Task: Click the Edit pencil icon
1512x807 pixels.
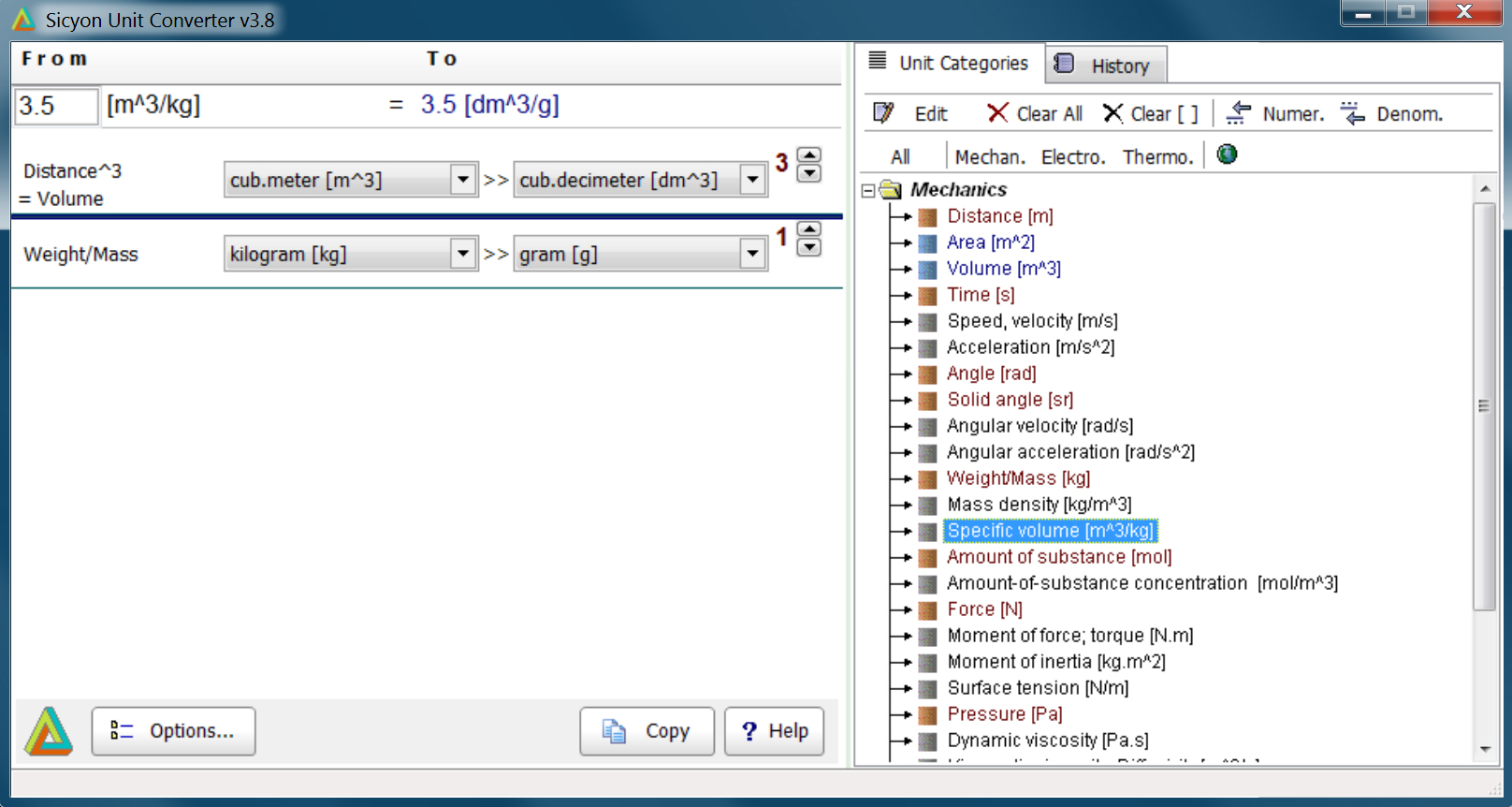Action: click(883, 113)
